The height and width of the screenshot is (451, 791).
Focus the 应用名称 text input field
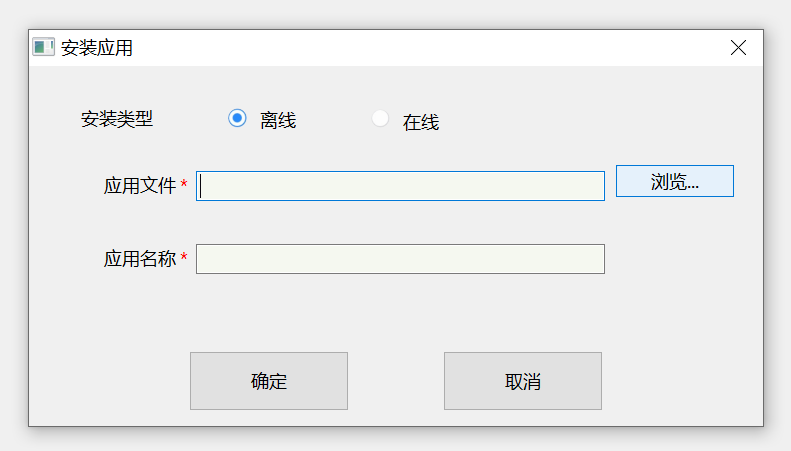400,259
